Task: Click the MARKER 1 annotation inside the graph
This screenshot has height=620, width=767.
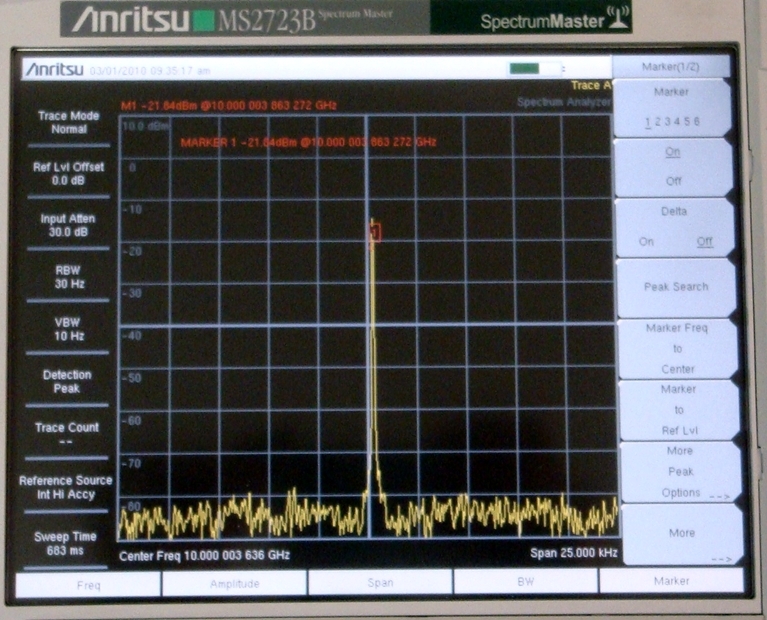Action: pyautogui.click(x=309, y=142)
